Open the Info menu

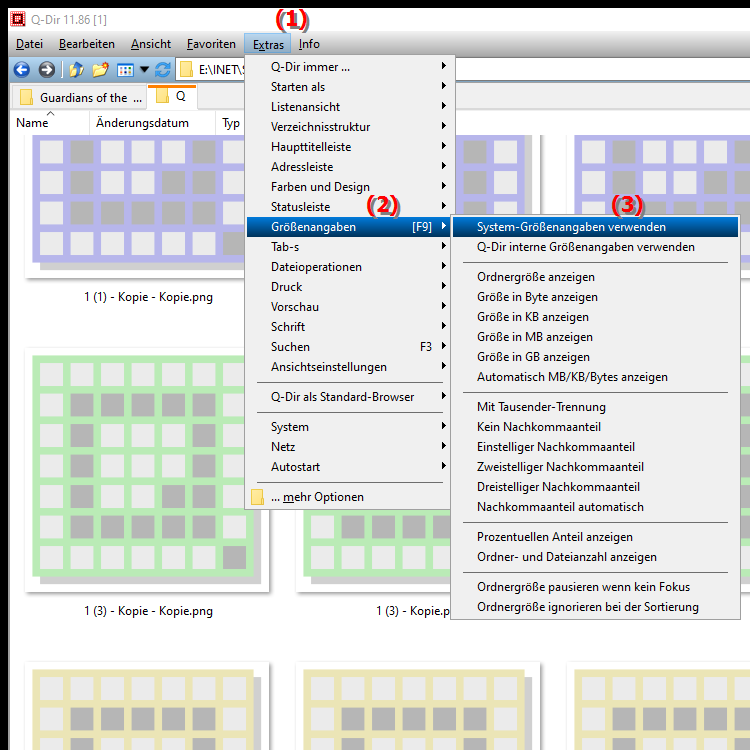pos(309,44)
